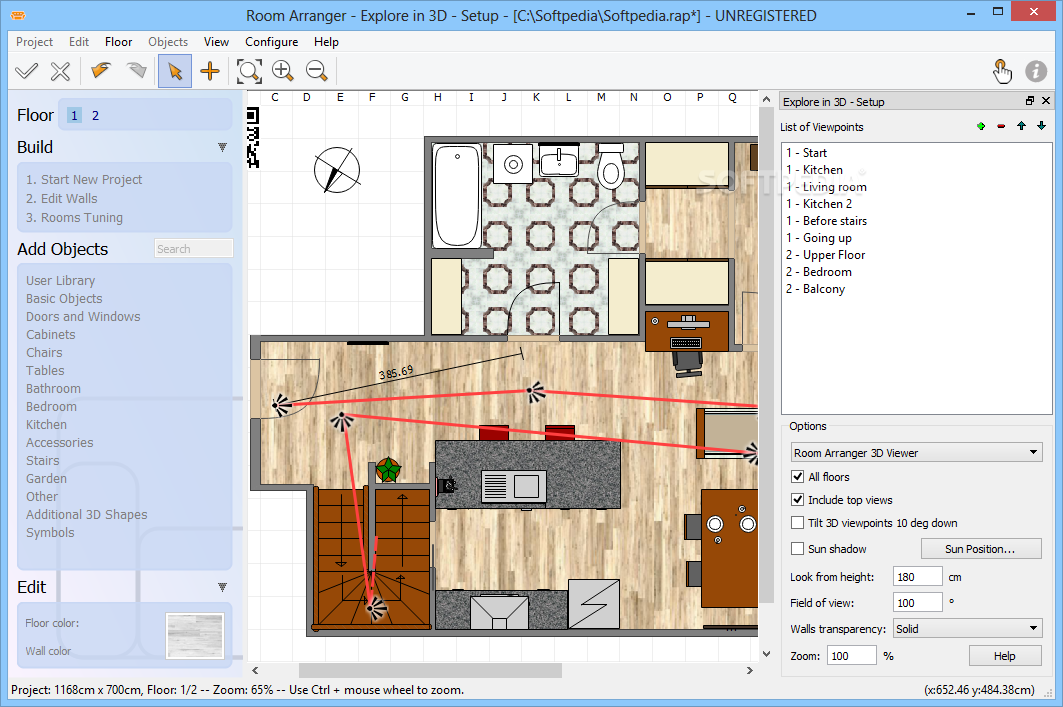
Task: Select the '1 - Living room' viewpoint
Action: [826, 186]
